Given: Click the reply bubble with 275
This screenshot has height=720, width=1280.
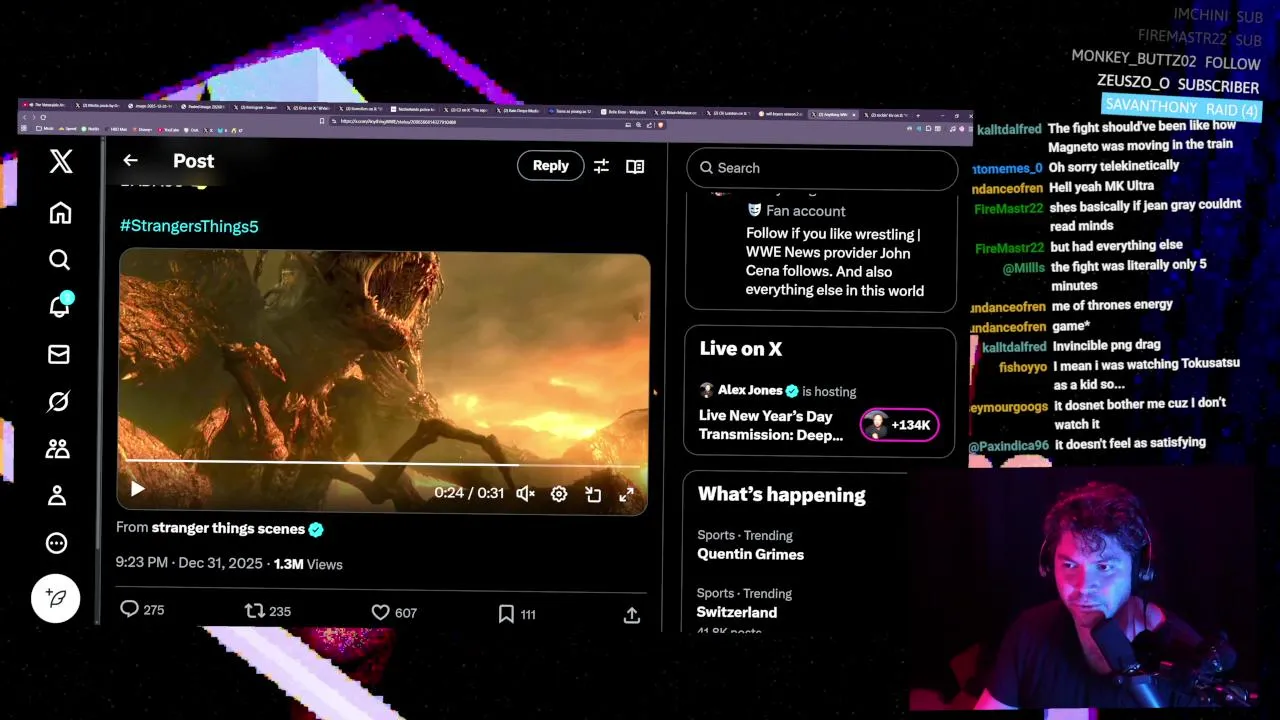Looking at the screenshot, I should coord(141,610).
